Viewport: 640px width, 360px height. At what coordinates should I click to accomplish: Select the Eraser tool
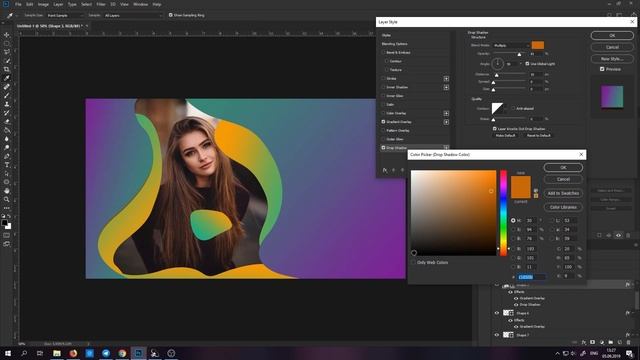pyautogui.click(x=7, y=122)
